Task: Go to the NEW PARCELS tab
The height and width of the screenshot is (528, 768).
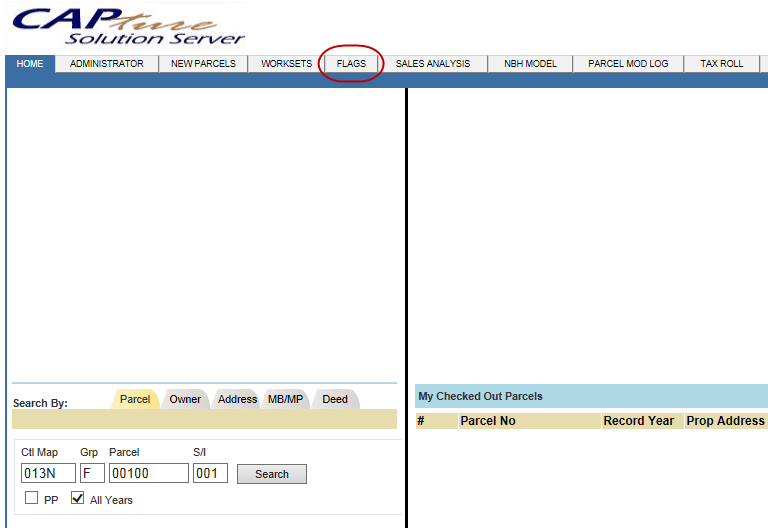Action: click(203, 64)
